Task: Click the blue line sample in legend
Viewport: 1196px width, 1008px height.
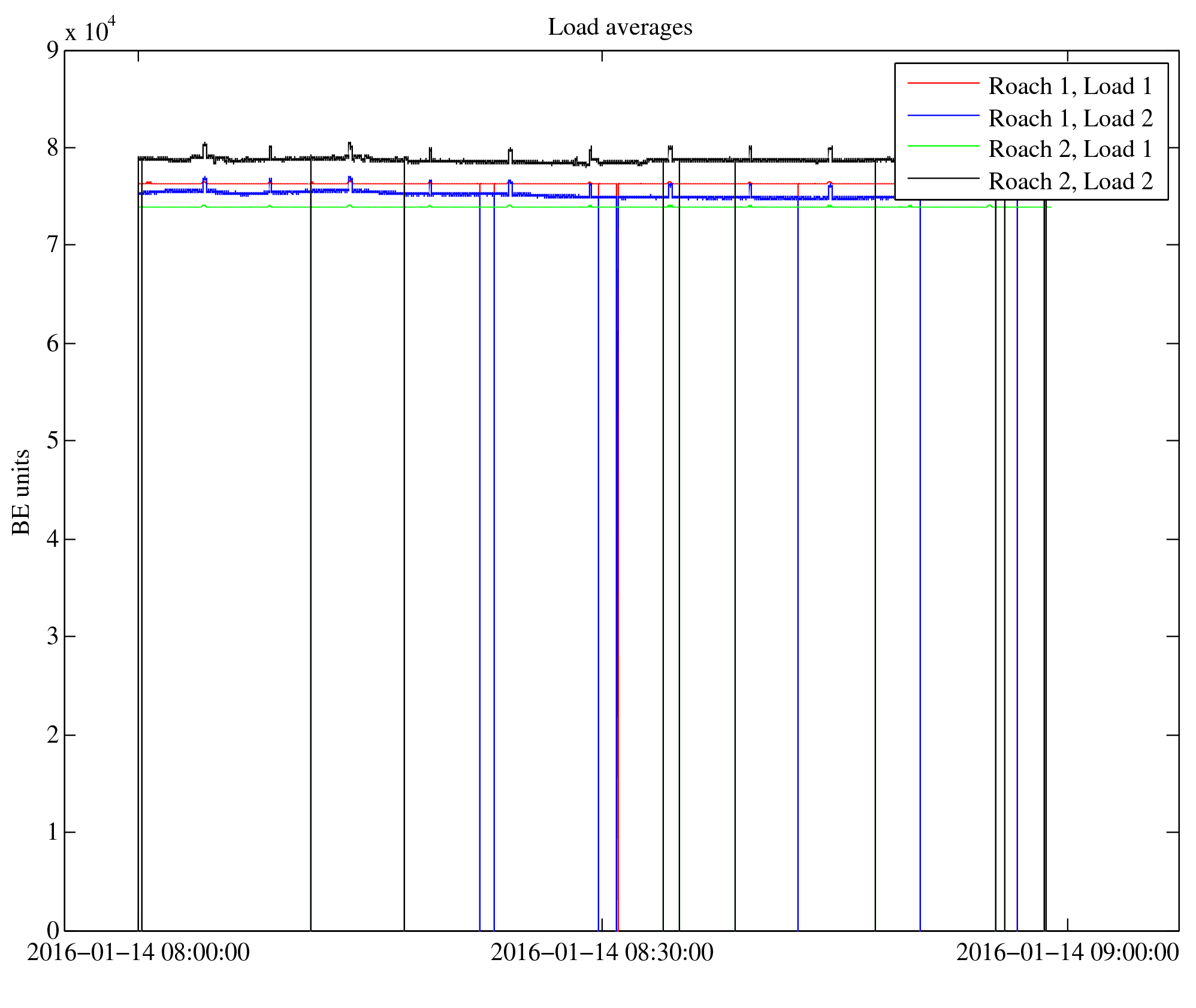Action: pyautogui.click(x=943, y=114)
